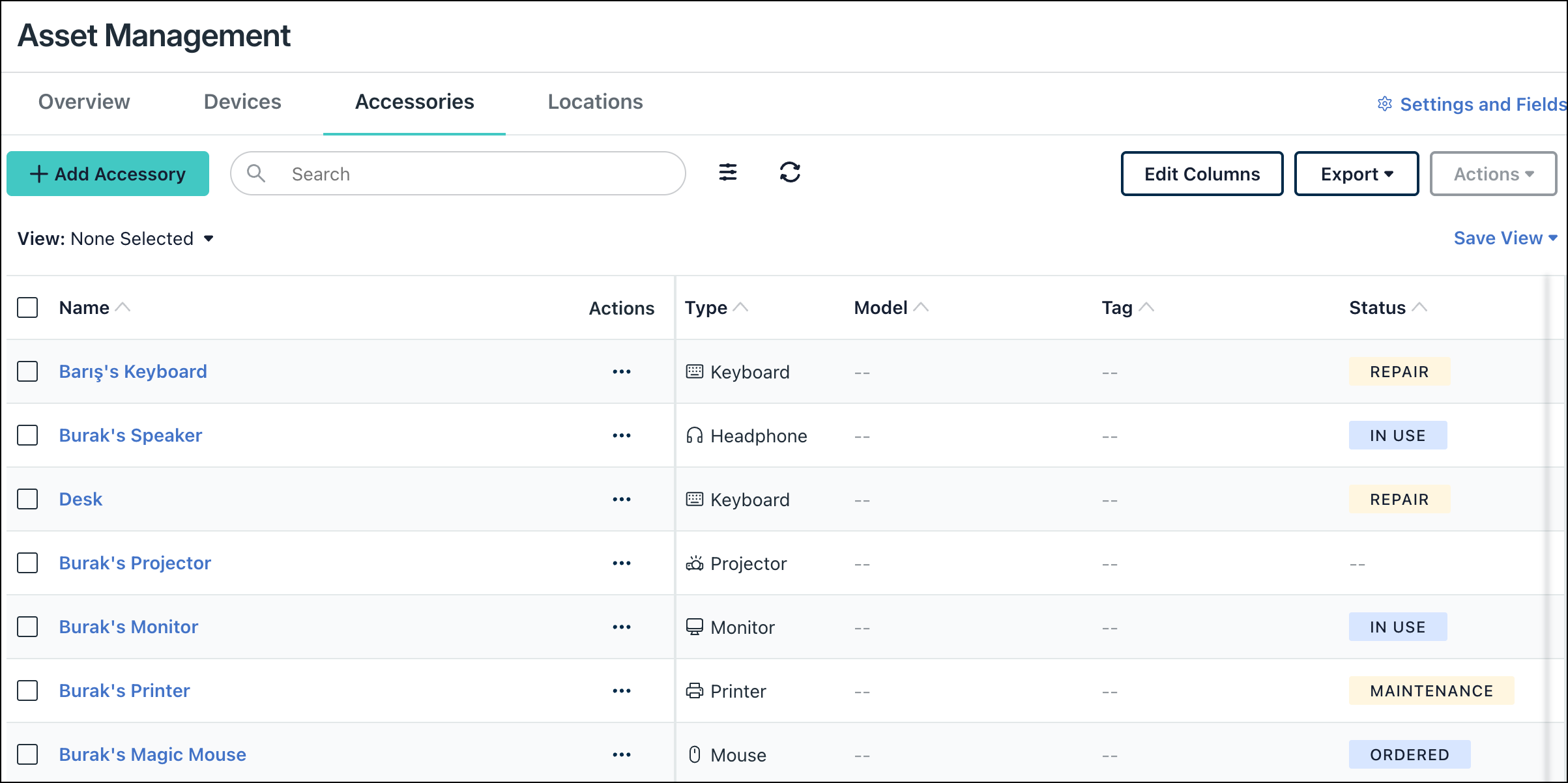Click the ellipsis actions for Barış's Keyboard
Screen dimensions: 1568x783
coord(622,371)
